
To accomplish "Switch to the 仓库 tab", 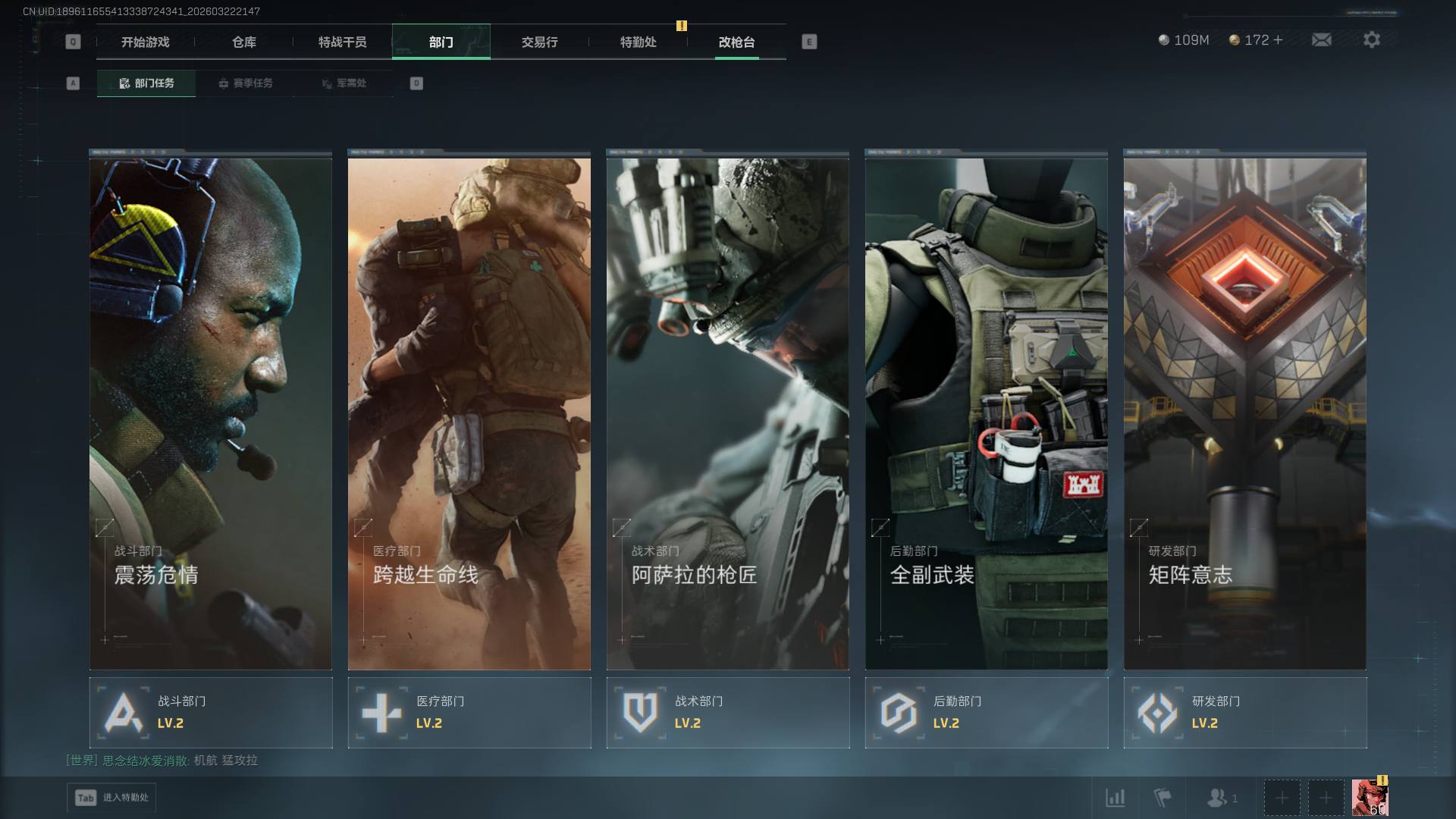I will (244, 42).
